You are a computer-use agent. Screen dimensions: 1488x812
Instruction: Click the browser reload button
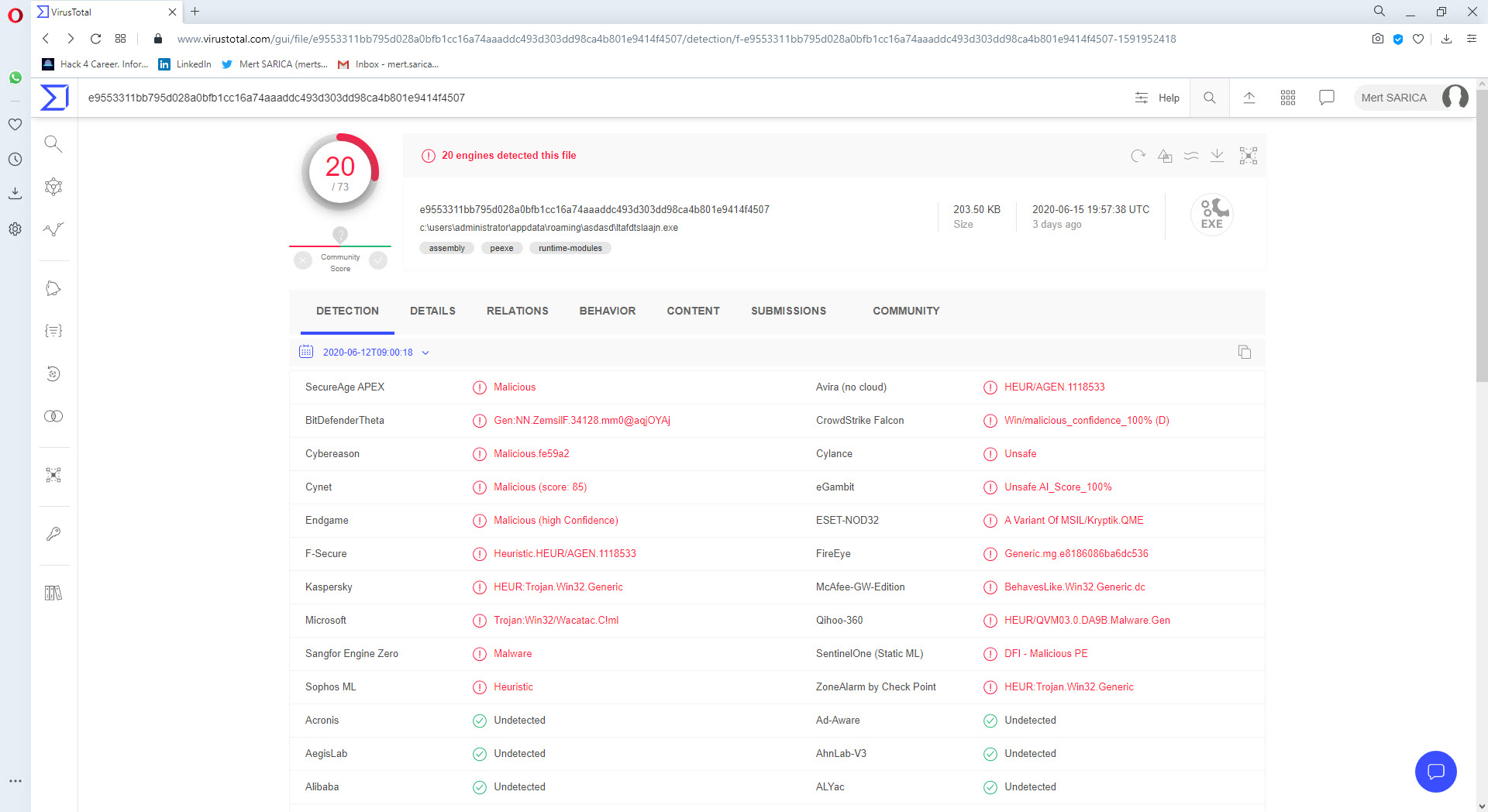click(x=95, y=39)
